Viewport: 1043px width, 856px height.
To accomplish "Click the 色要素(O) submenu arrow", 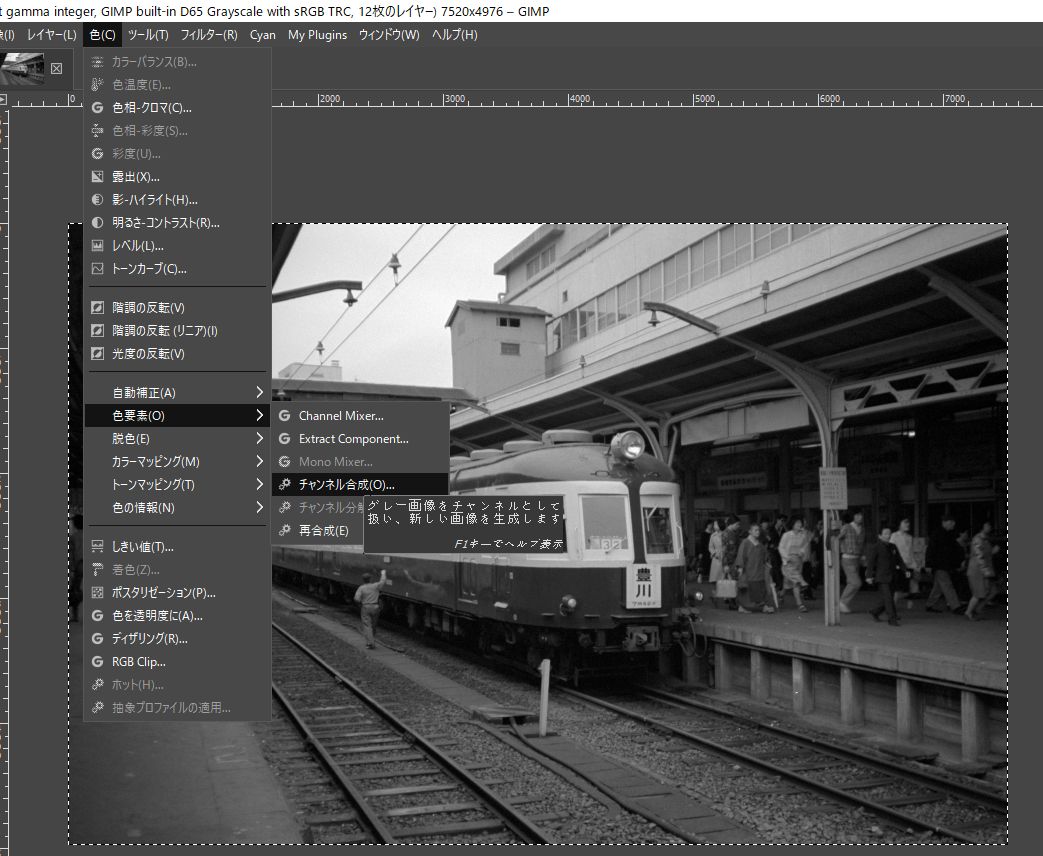I will [259, 416].
